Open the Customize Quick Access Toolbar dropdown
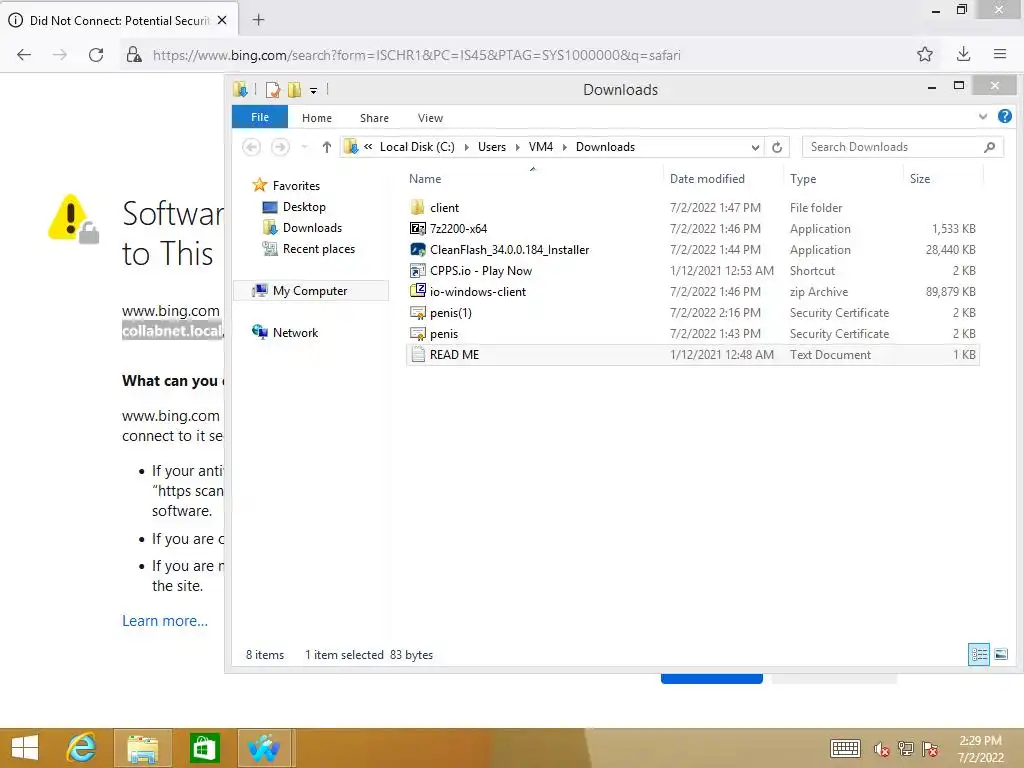This screenshot has width=1024, height=768. click(313, 90)
